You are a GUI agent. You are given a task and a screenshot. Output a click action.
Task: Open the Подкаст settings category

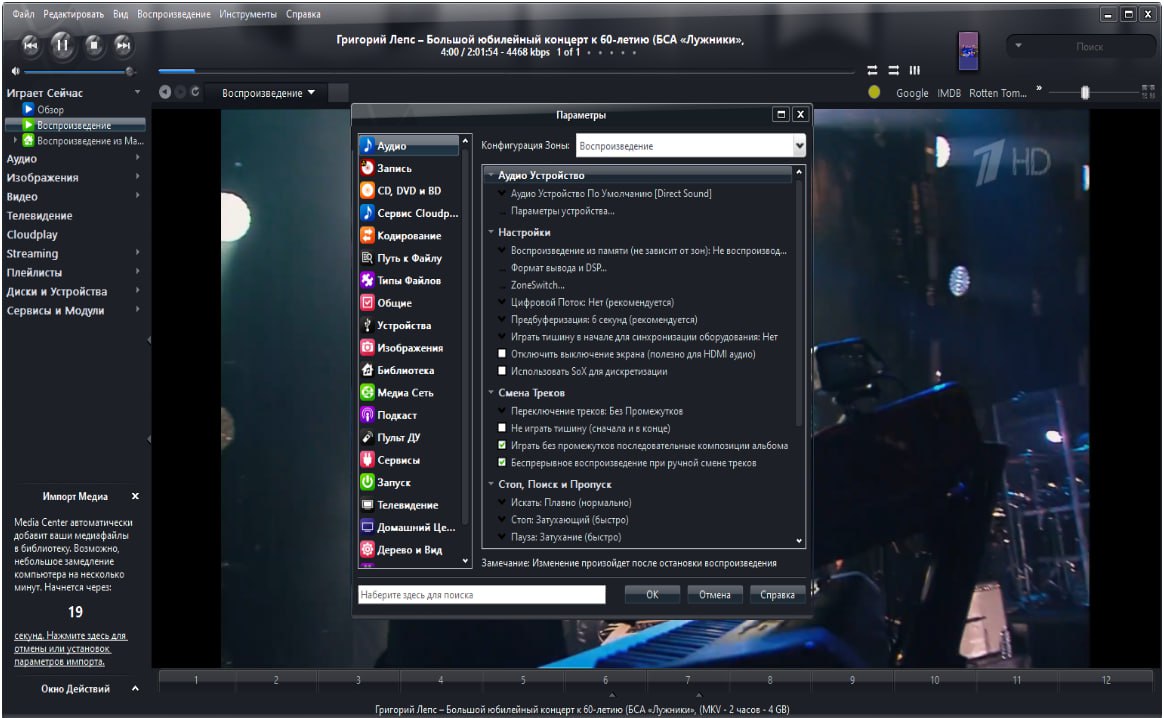point(396,415)
